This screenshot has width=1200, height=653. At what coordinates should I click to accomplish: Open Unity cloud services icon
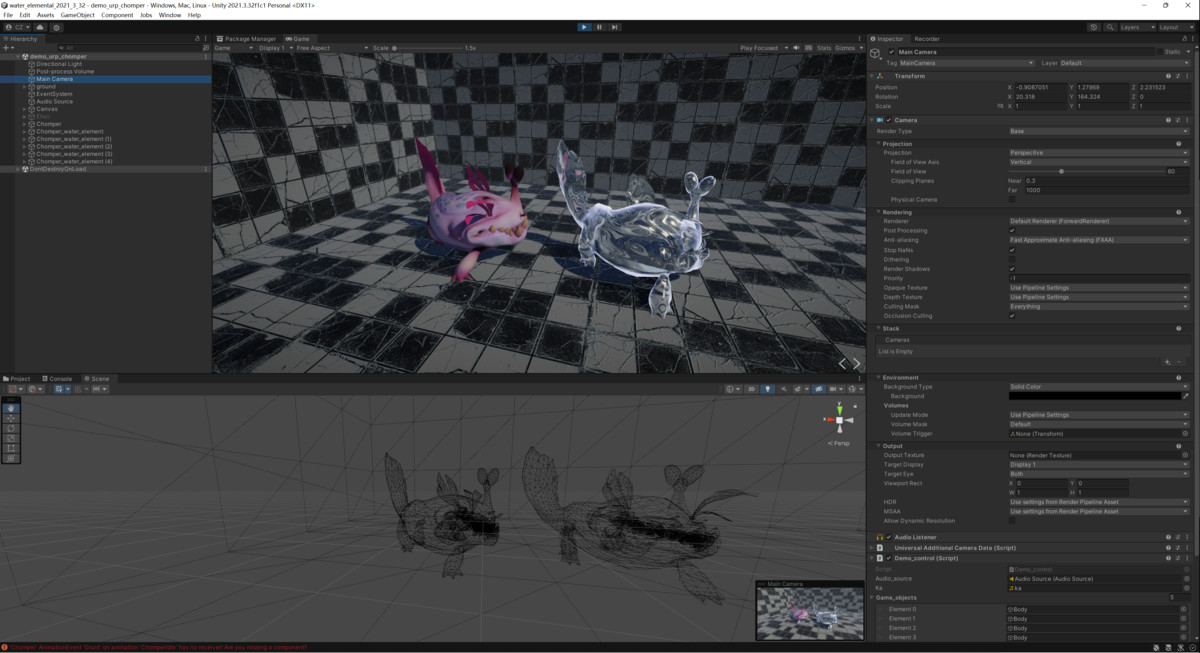(x=39, y=27)
